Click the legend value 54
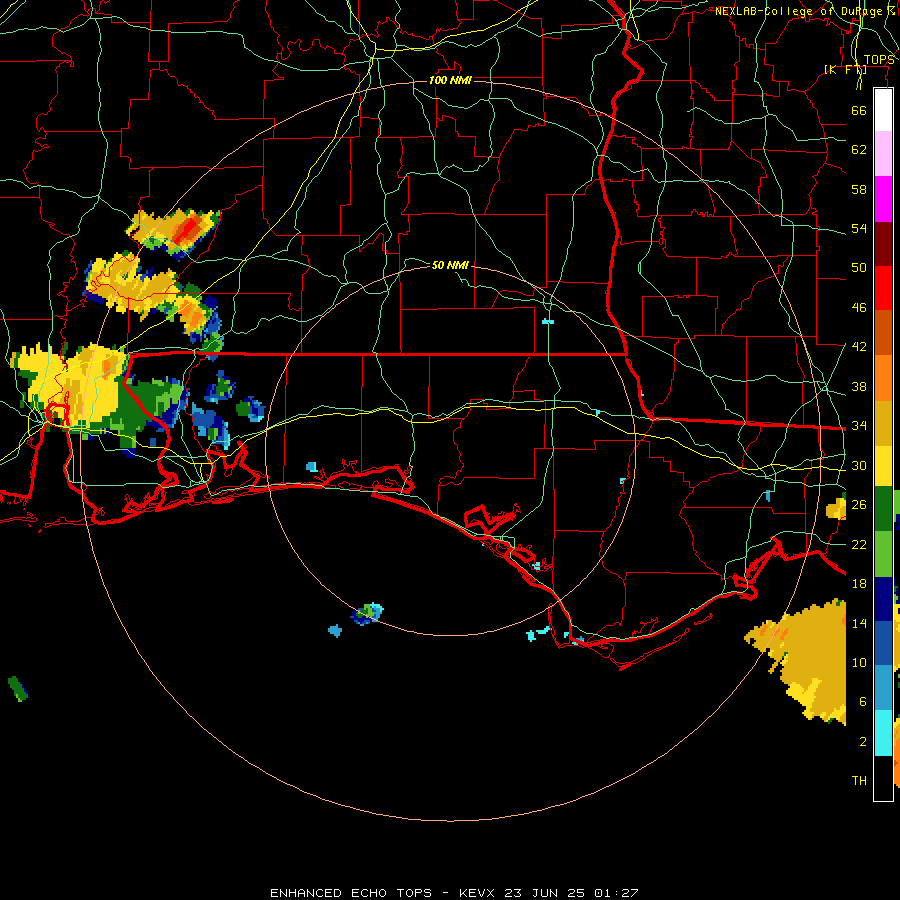Viewport: 900px width, 900px height. [859, 228]
